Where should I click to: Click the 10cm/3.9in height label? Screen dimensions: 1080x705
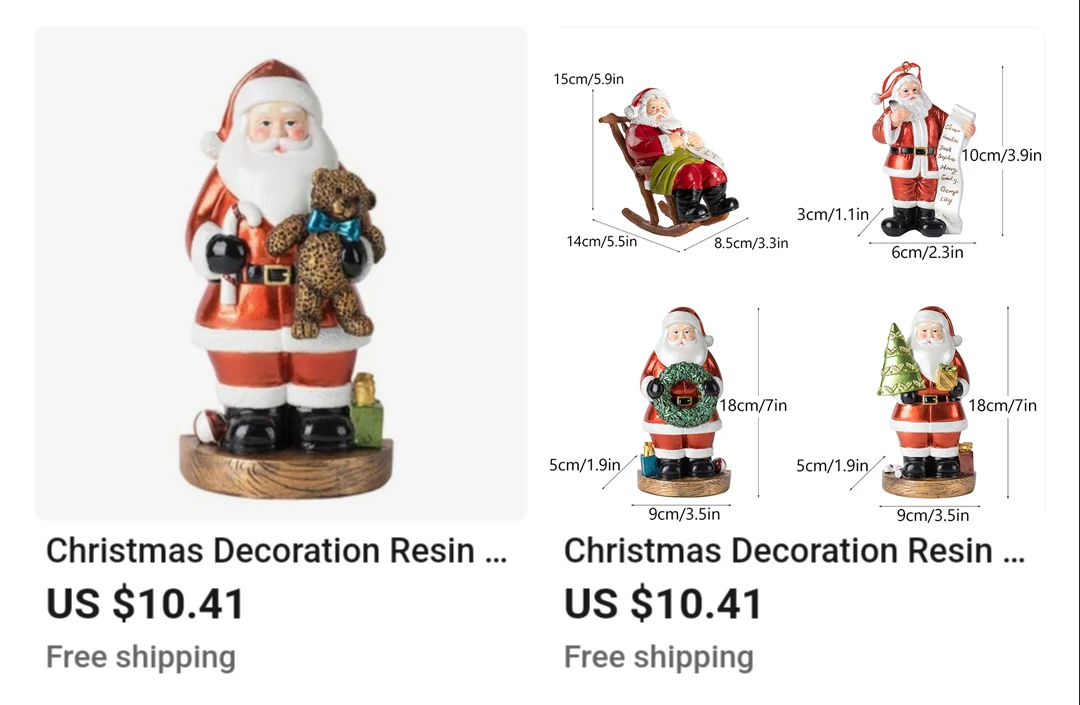[x=1001, y=156]
